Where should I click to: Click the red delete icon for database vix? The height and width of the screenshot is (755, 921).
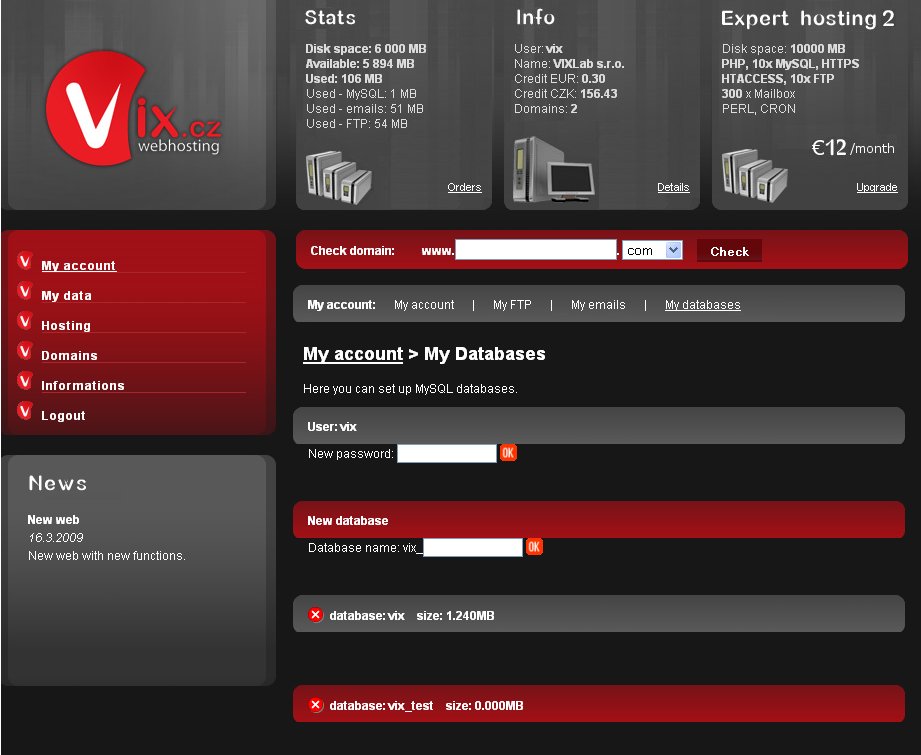(x=316, y=615)
